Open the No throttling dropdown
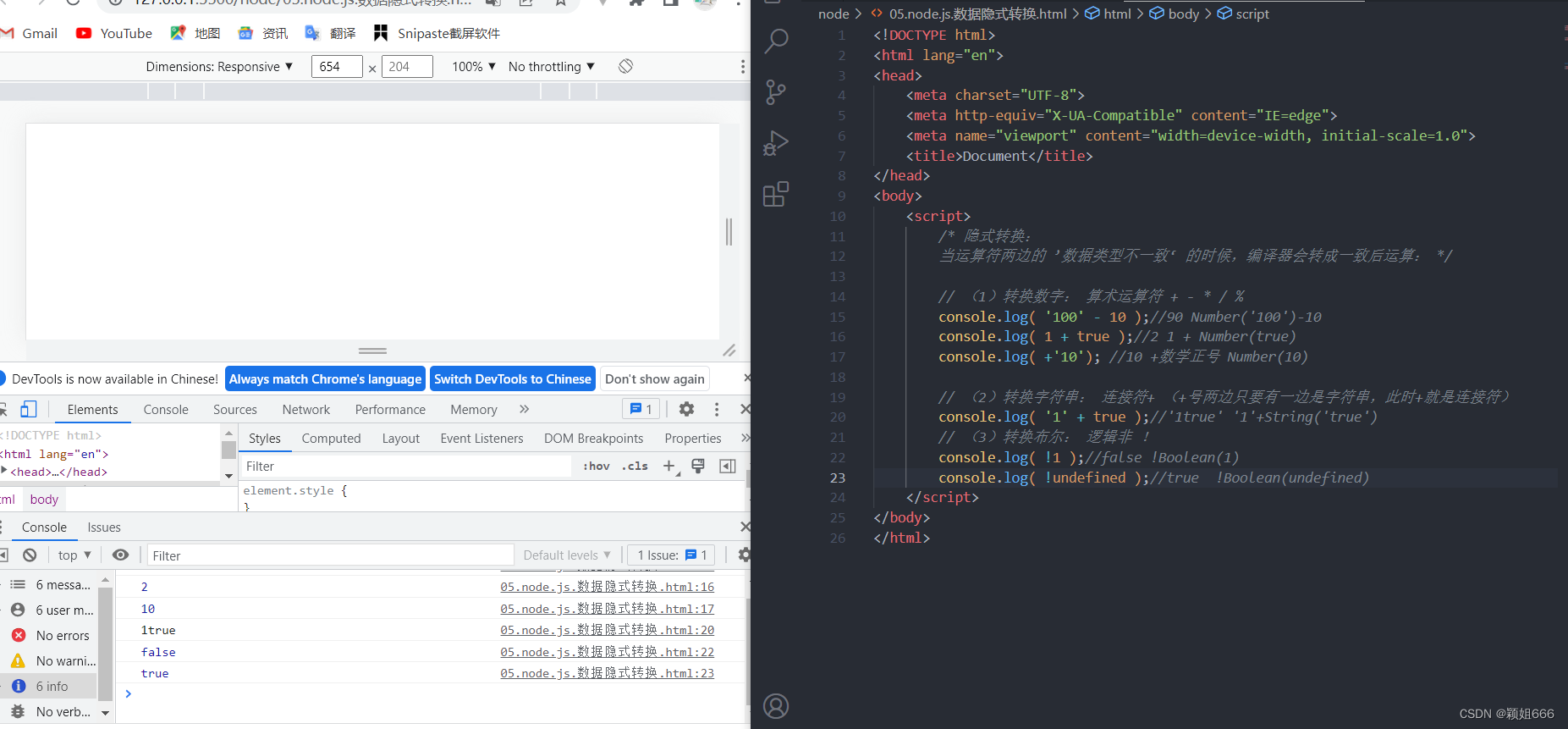The width and height of the screenshot is (1568, 729). pos(552,66)
